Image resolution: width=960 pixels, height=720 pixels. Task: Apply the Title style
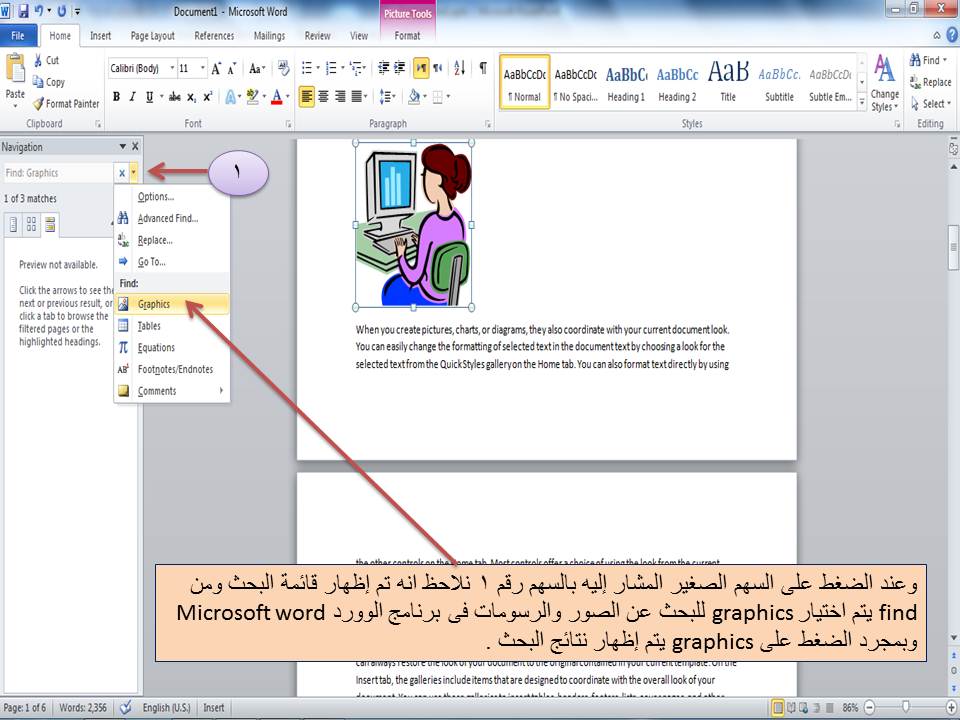(x=728, y=83)
